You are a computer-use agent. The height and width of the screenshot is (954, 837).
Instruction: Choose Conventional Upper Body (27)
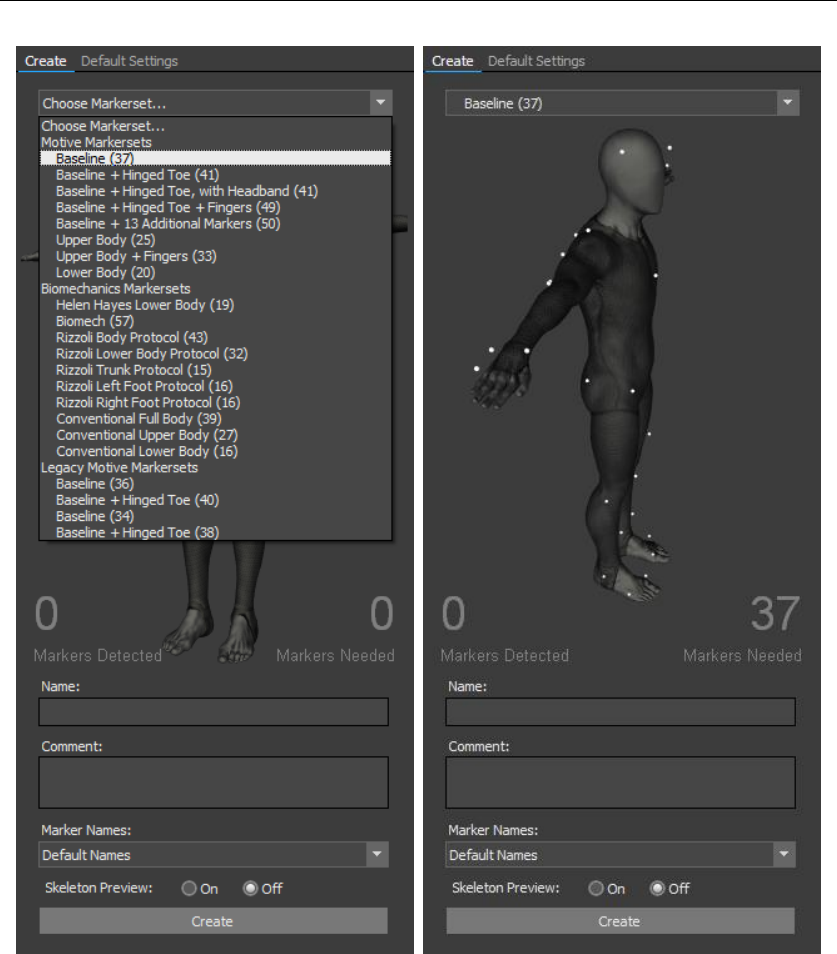(x=147, y=435)
